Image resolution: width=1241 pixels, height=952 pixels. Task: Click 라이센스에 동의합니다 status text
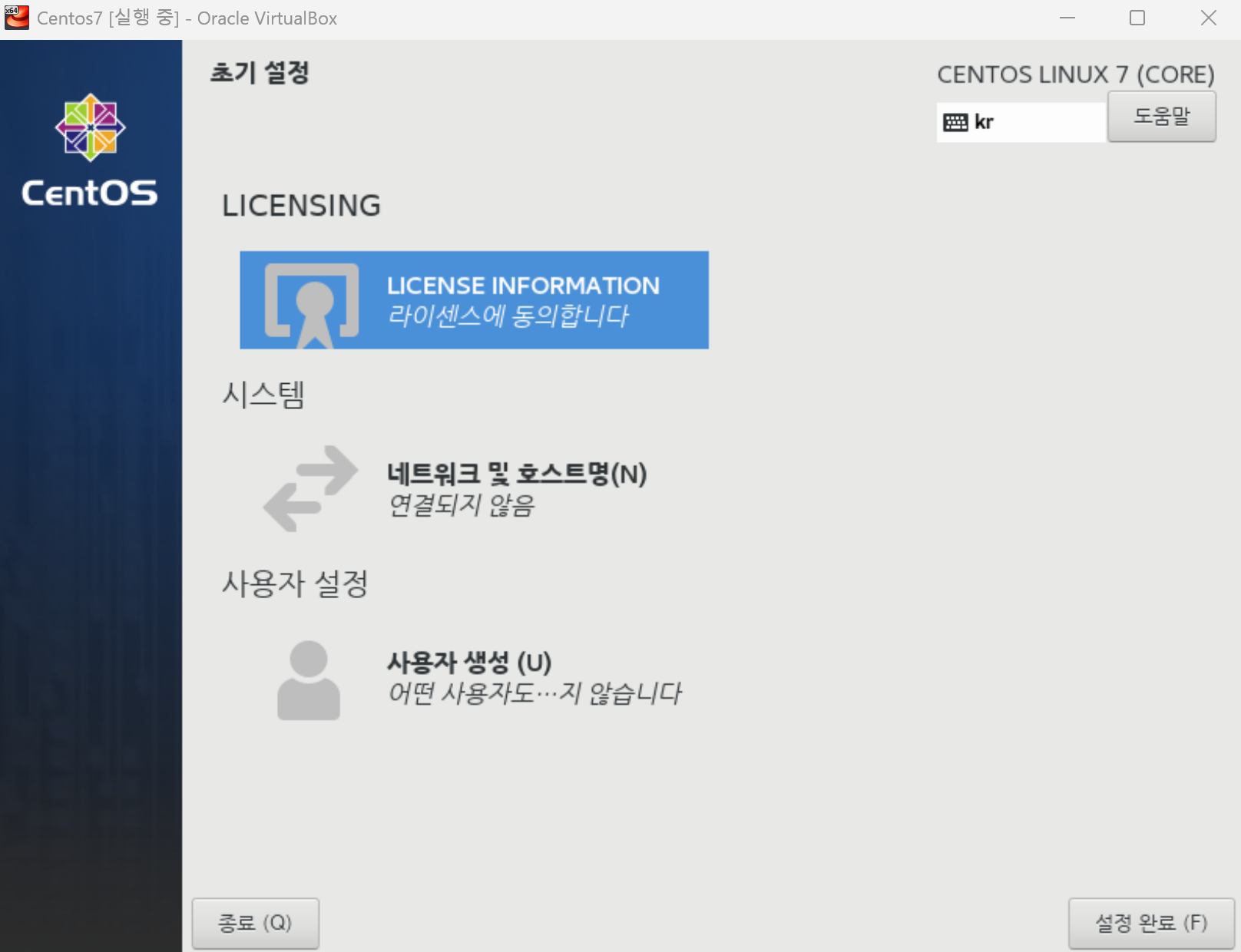pyautogui.click(x=508, y=316)
